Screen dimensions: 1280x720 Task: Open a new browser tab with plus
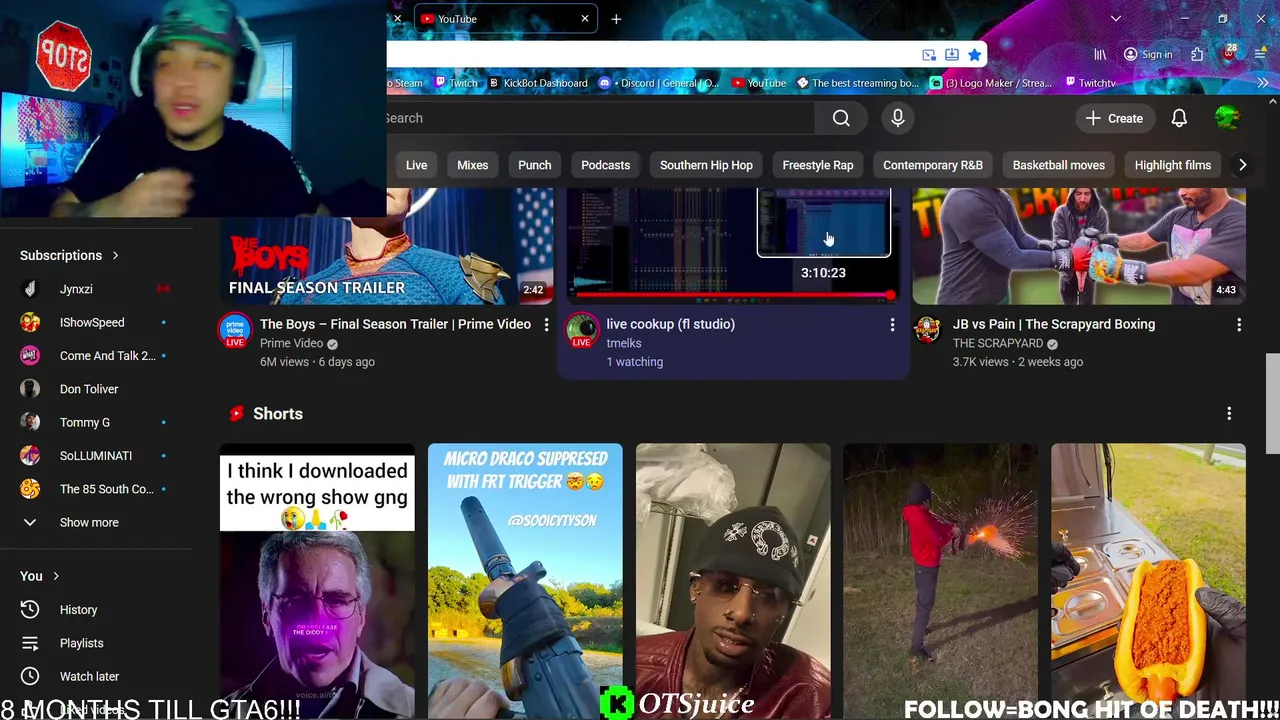click(616, 19)
